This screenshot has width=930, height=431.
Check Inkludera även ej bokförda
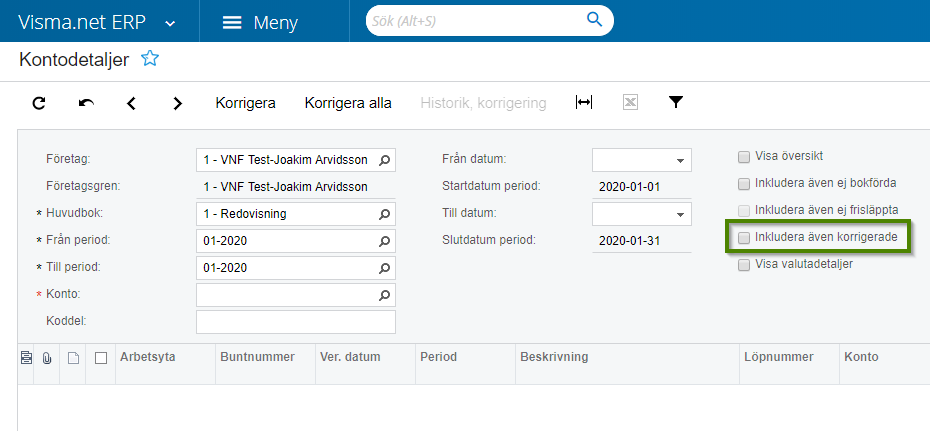tap(744, 184)
